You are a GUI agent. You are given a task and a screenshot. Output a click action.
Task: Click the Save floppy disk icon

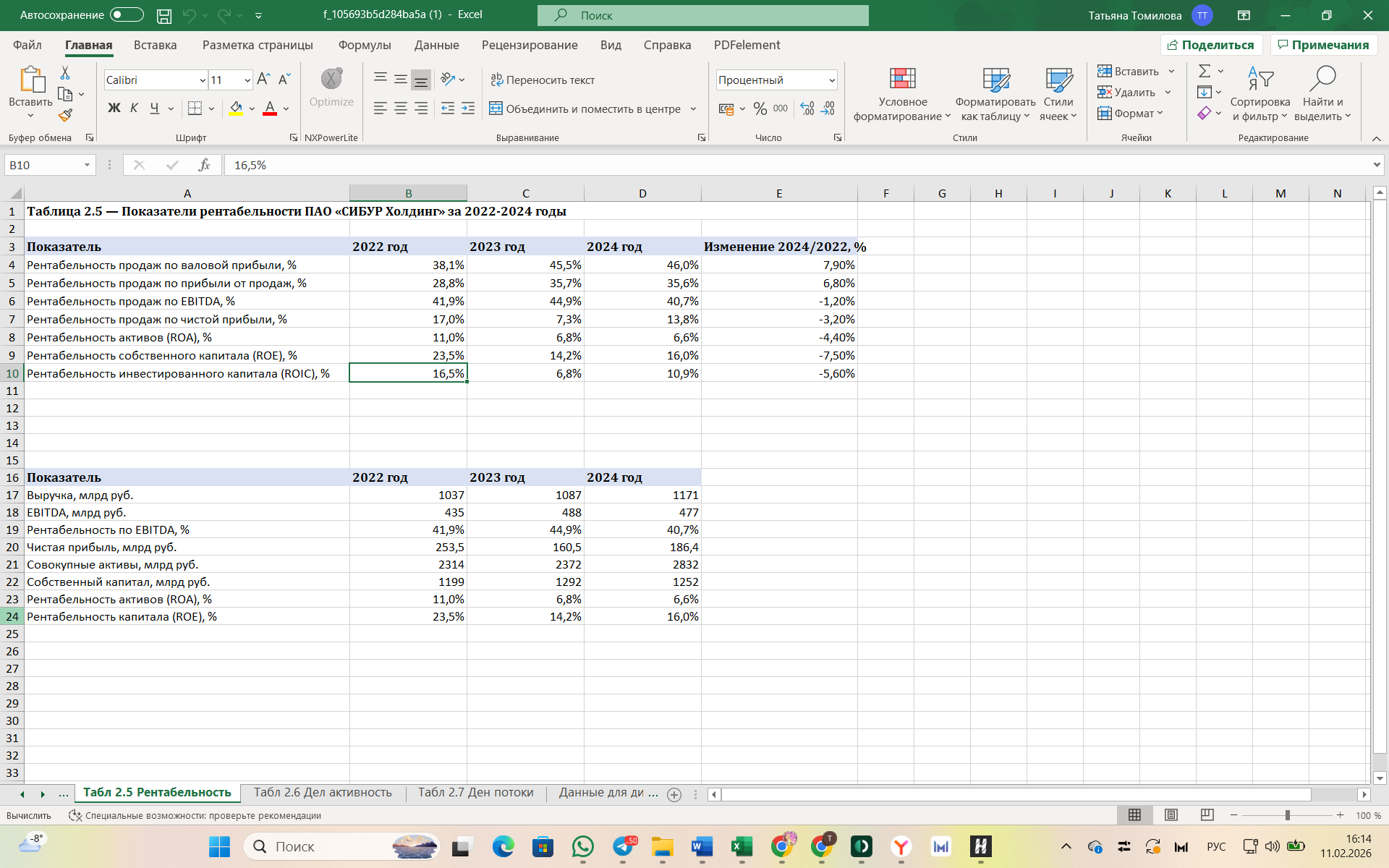[x=164, y=15]
